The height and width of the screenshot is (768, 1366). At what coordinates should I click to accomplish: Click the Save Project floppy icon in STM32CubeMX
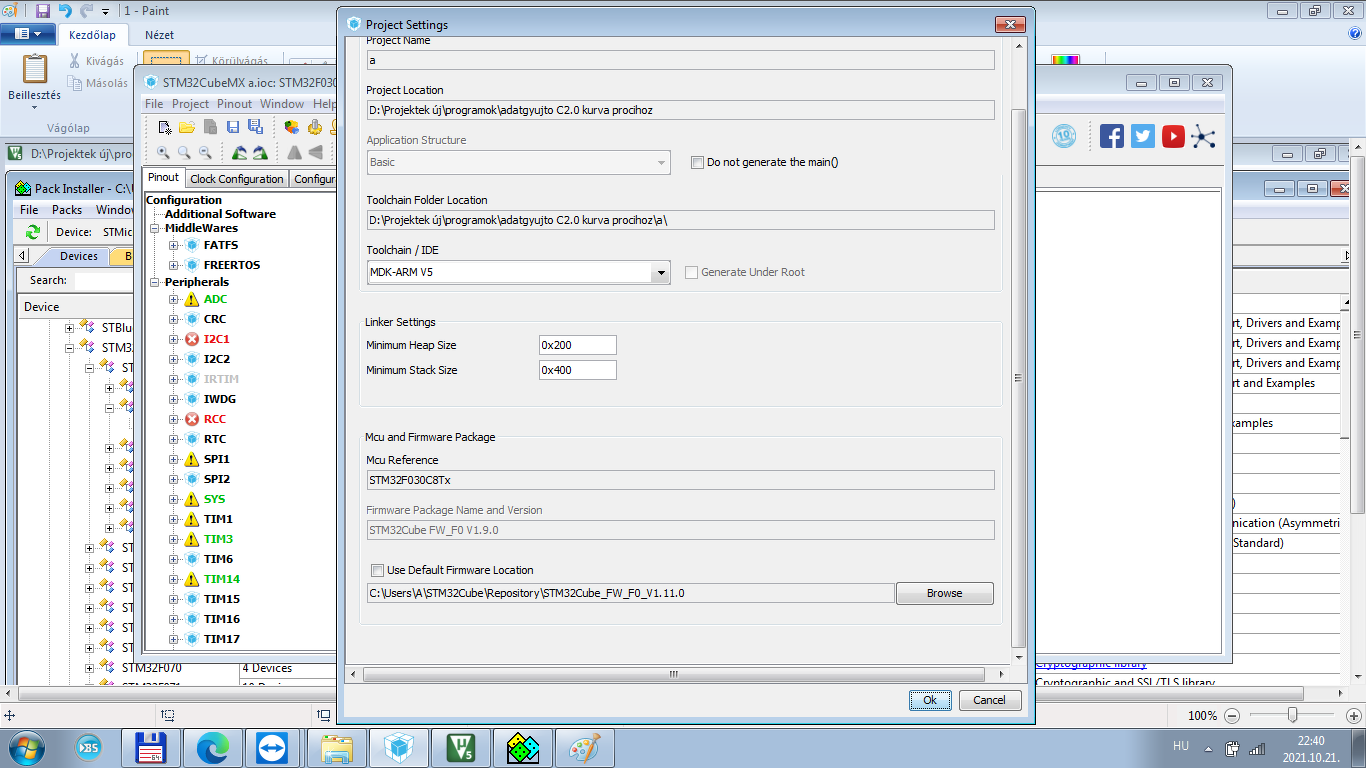[233, 127]
